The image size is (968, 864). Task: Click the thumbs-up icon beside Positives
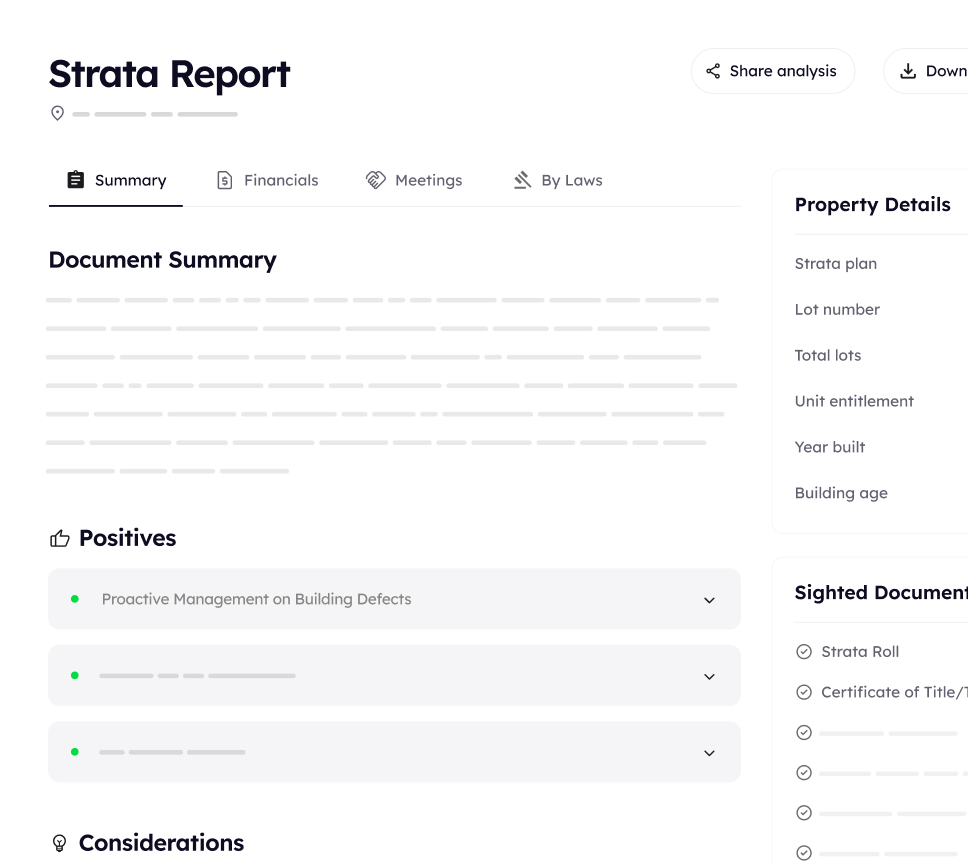point(60,539)
